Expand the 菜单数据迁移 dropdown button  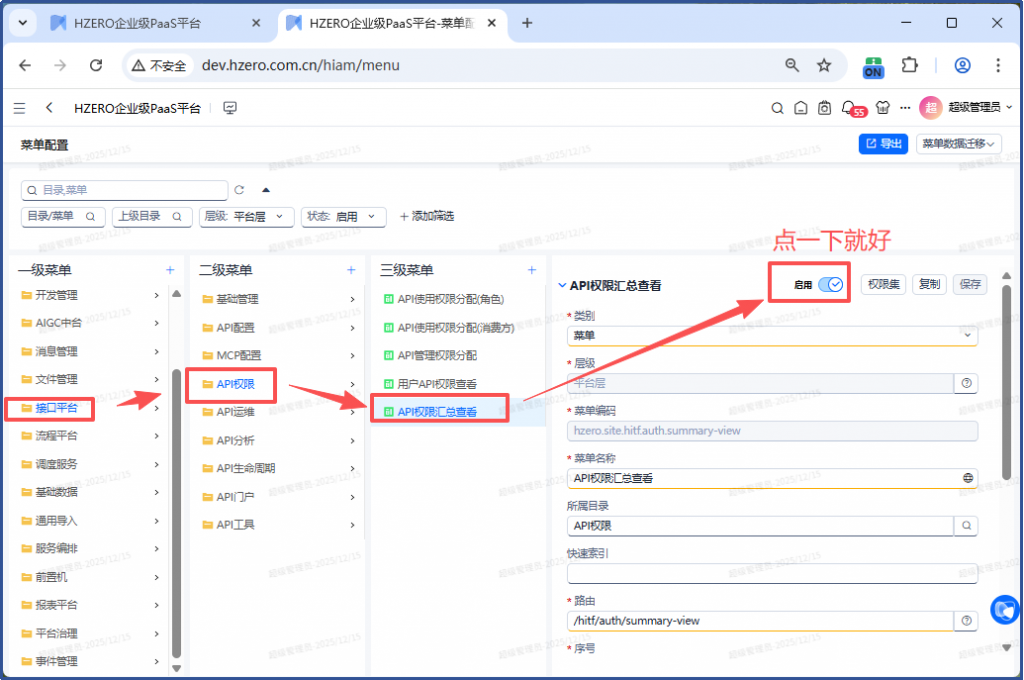point(959,144)
